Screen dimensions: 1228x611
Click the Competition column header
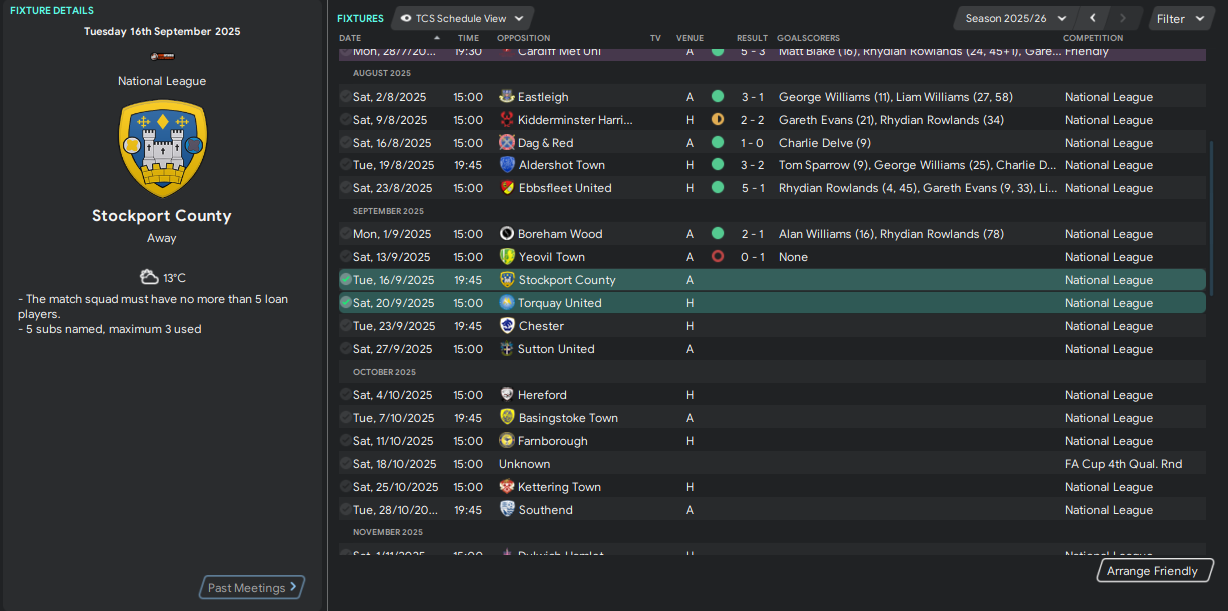tap(1092, 38)
